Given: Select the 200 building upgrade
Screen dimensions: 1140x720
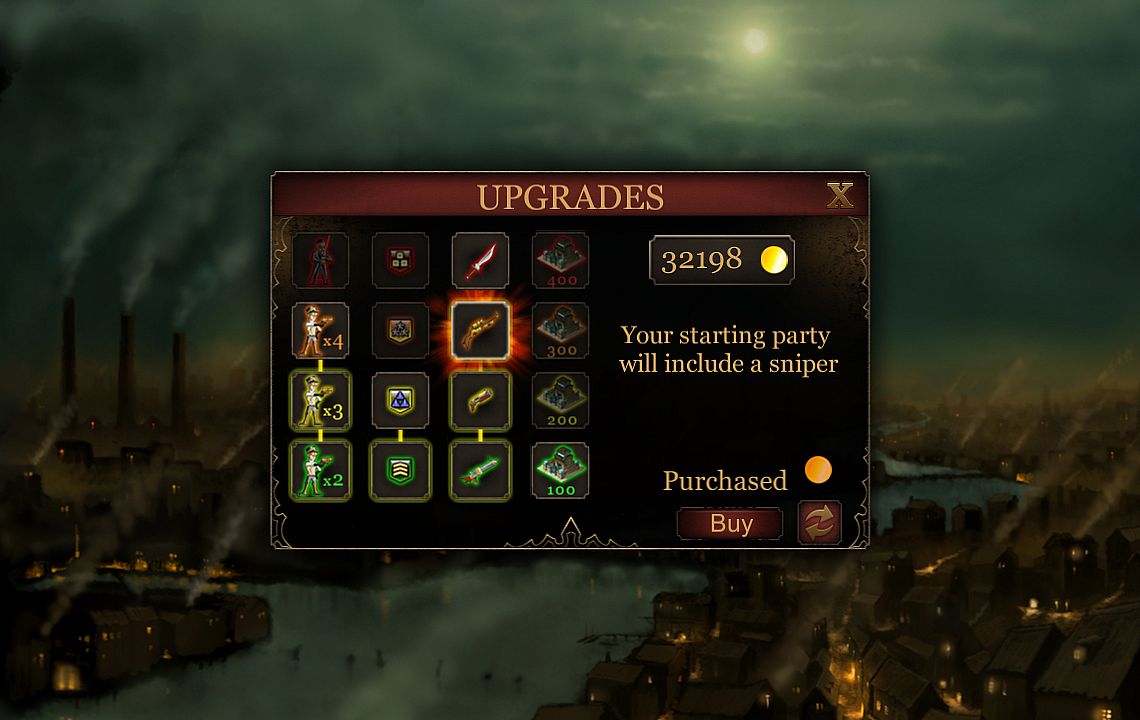Looking at the screenshot, I should tap(561, 401).
